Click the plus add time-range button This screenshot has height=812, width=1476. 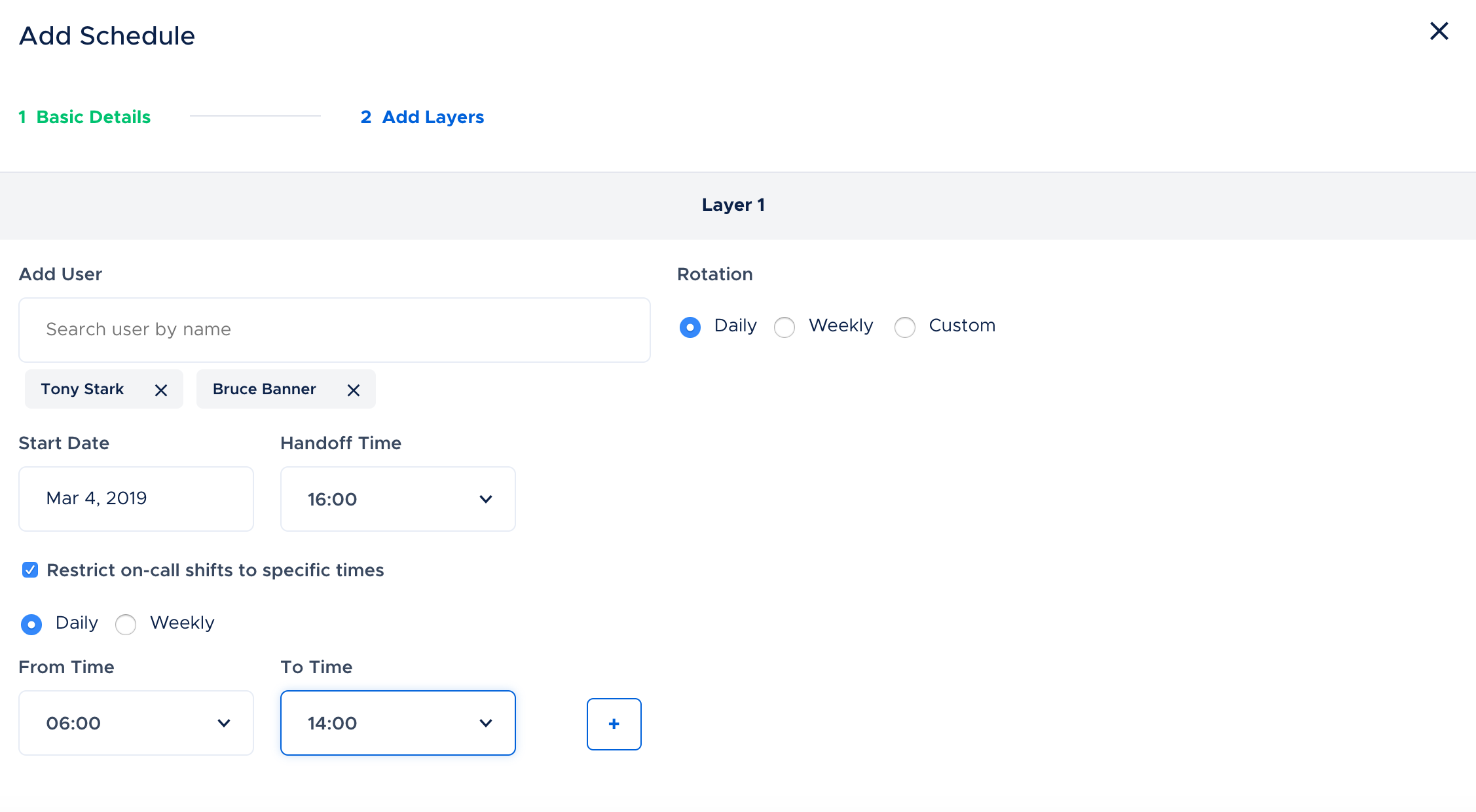click(x=614, y=724)
